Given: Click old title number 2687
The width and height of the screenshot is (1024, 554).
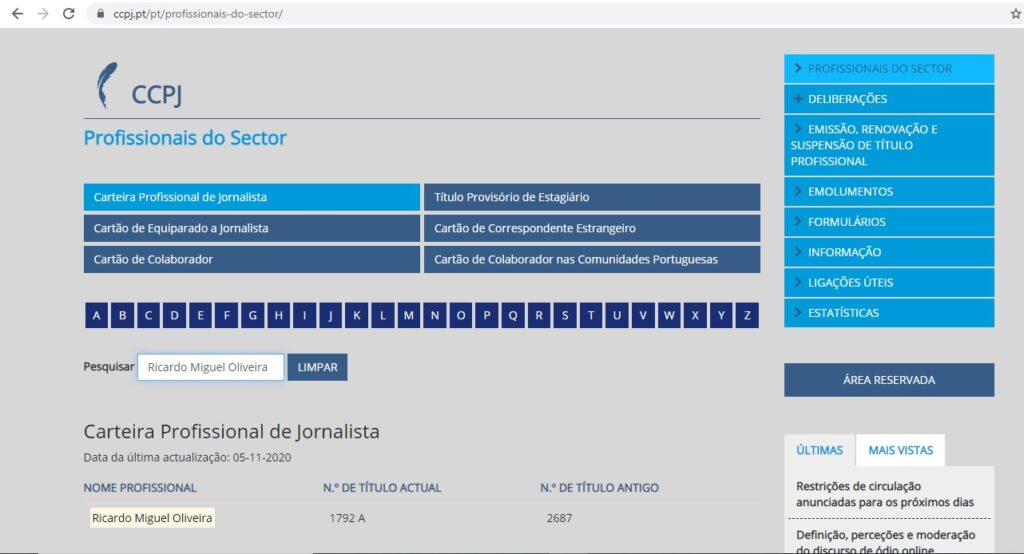Looking at the screenshot, I should coord(559,518).
